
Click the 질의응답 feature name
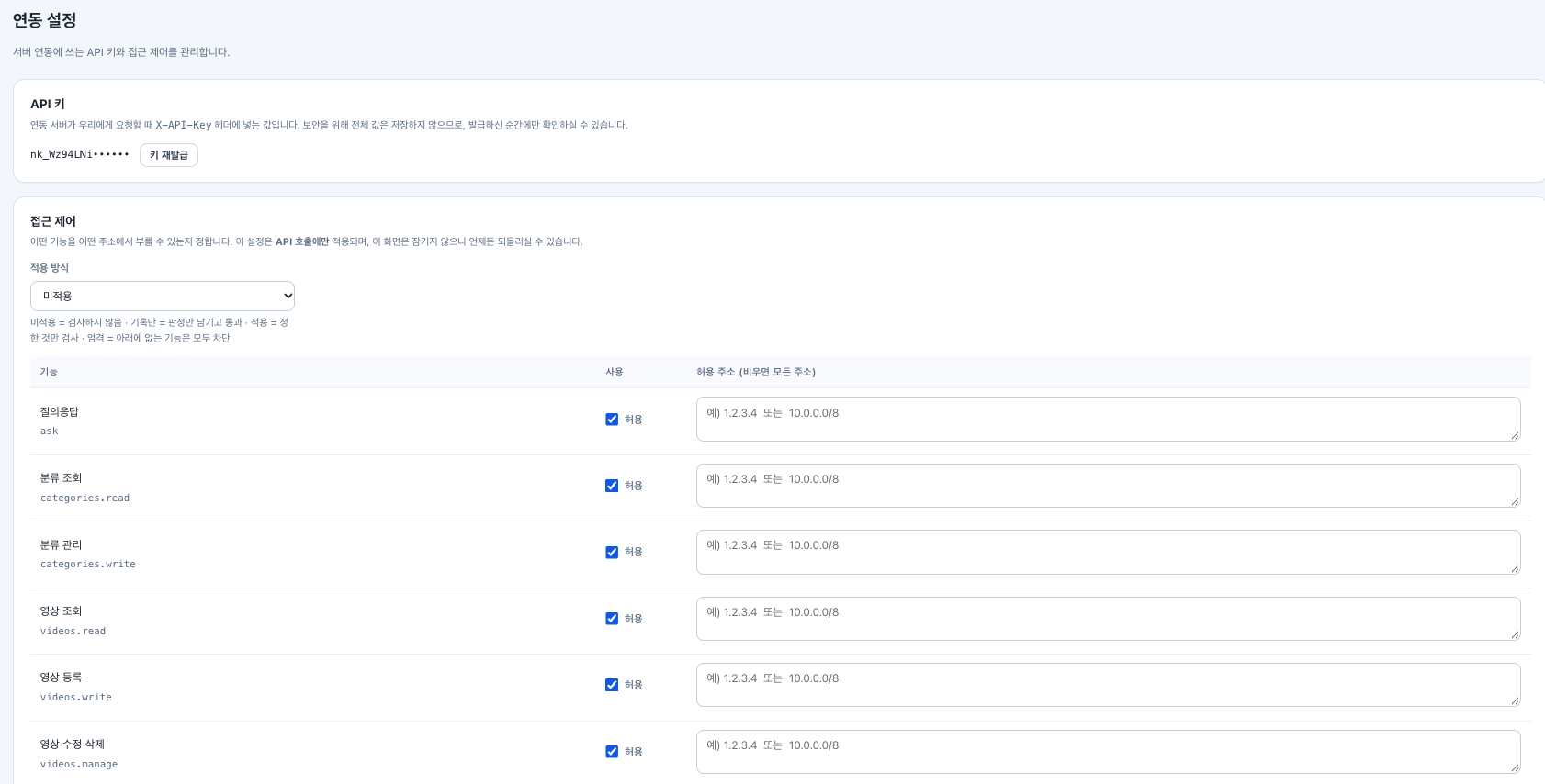click(x=59, y=412)
